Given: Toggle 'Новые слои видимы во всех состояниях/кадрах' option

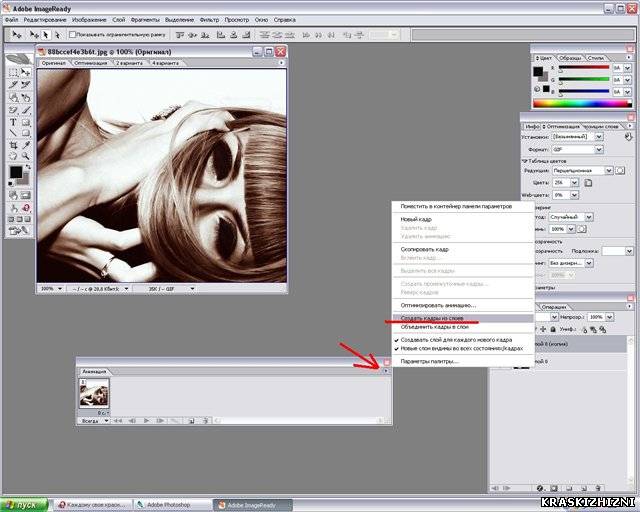Looking at the screenshot, I should tap(461, 349).
